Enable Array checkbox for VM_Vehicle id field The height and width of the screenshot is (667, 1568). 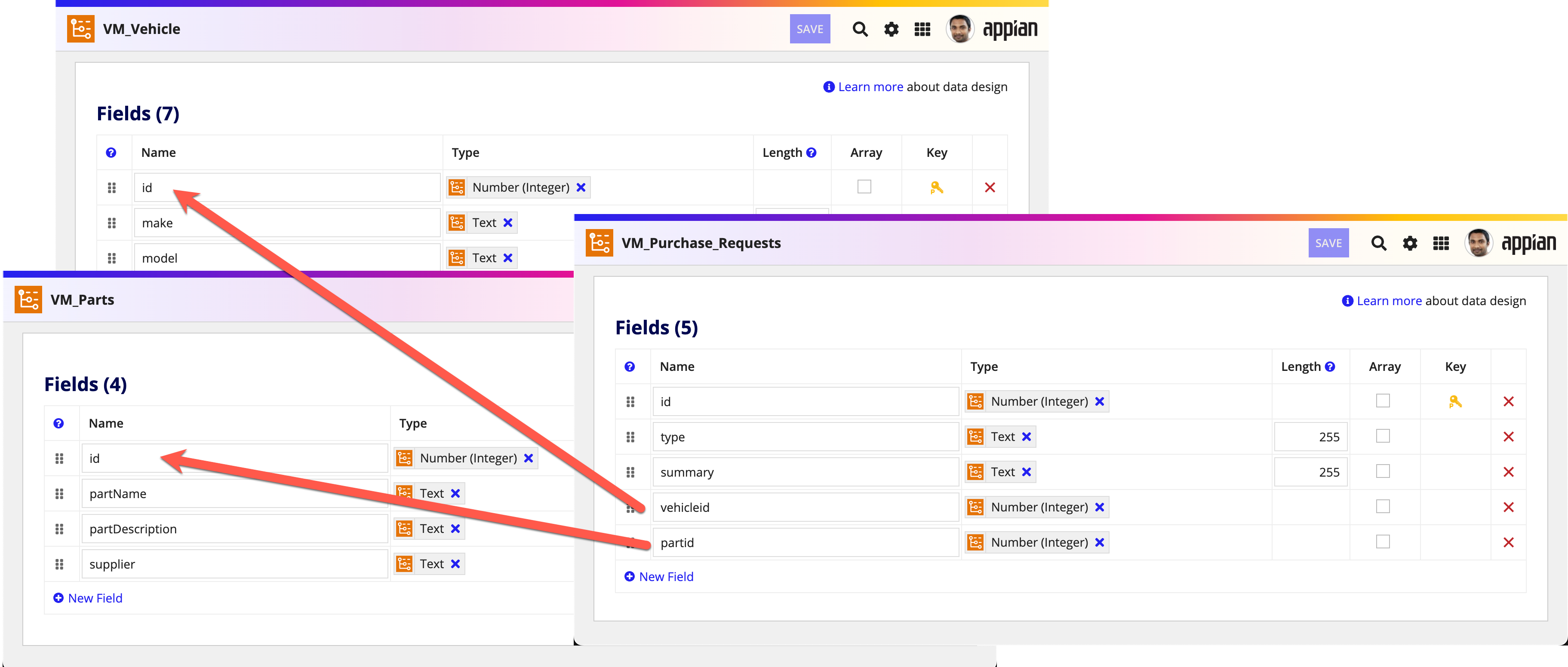[864, 186]
